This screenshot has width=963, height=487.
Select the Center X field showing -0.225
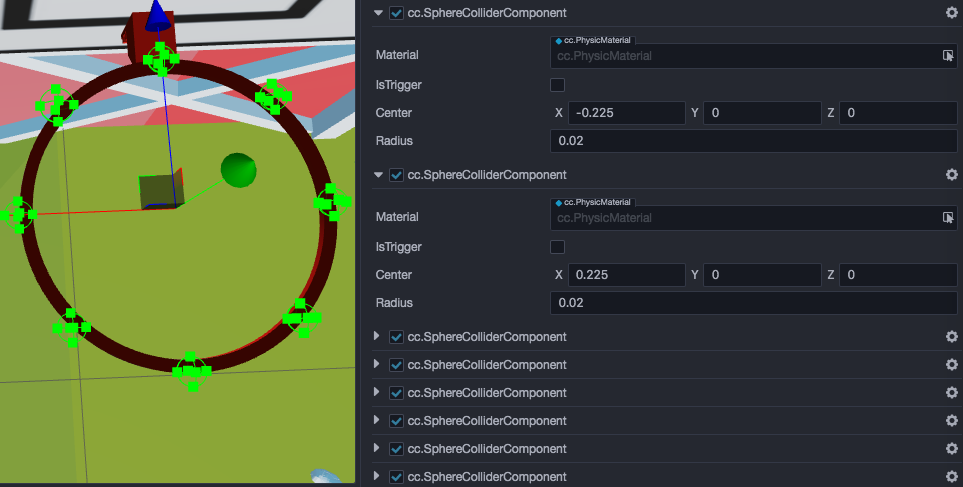(626, 113)
